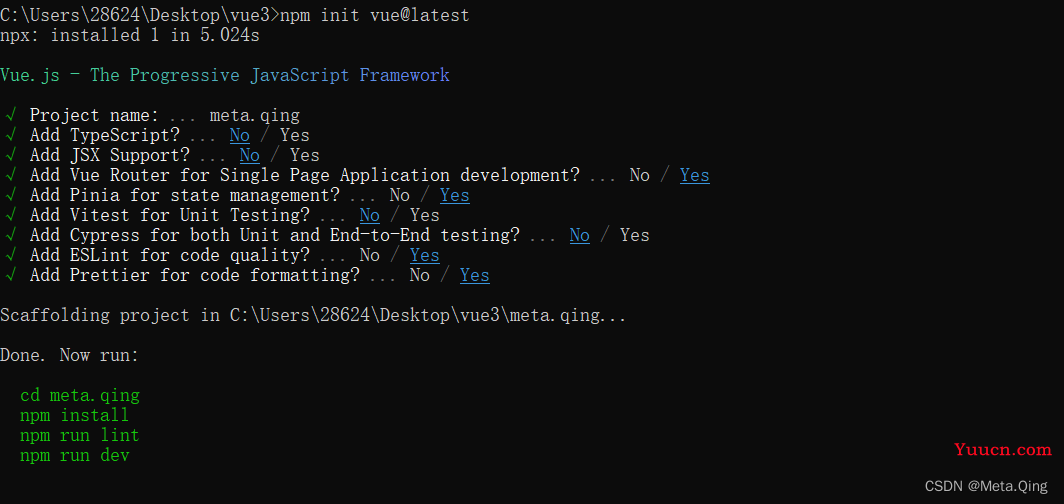Click underlined Yes for Pinia state management

(455, 195)
